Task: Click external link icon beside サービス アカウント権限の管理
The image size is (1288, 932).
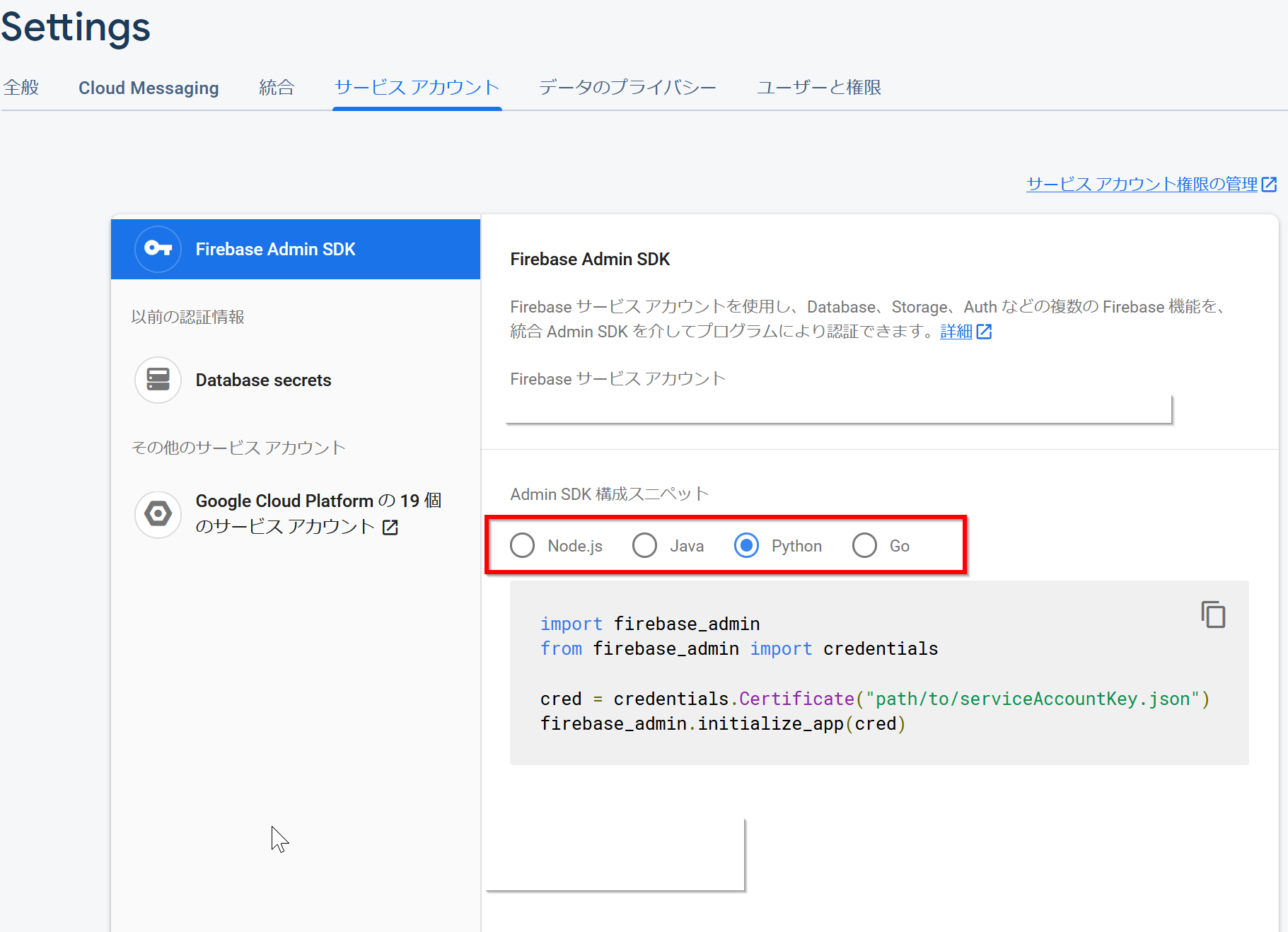Action: 1269,185
